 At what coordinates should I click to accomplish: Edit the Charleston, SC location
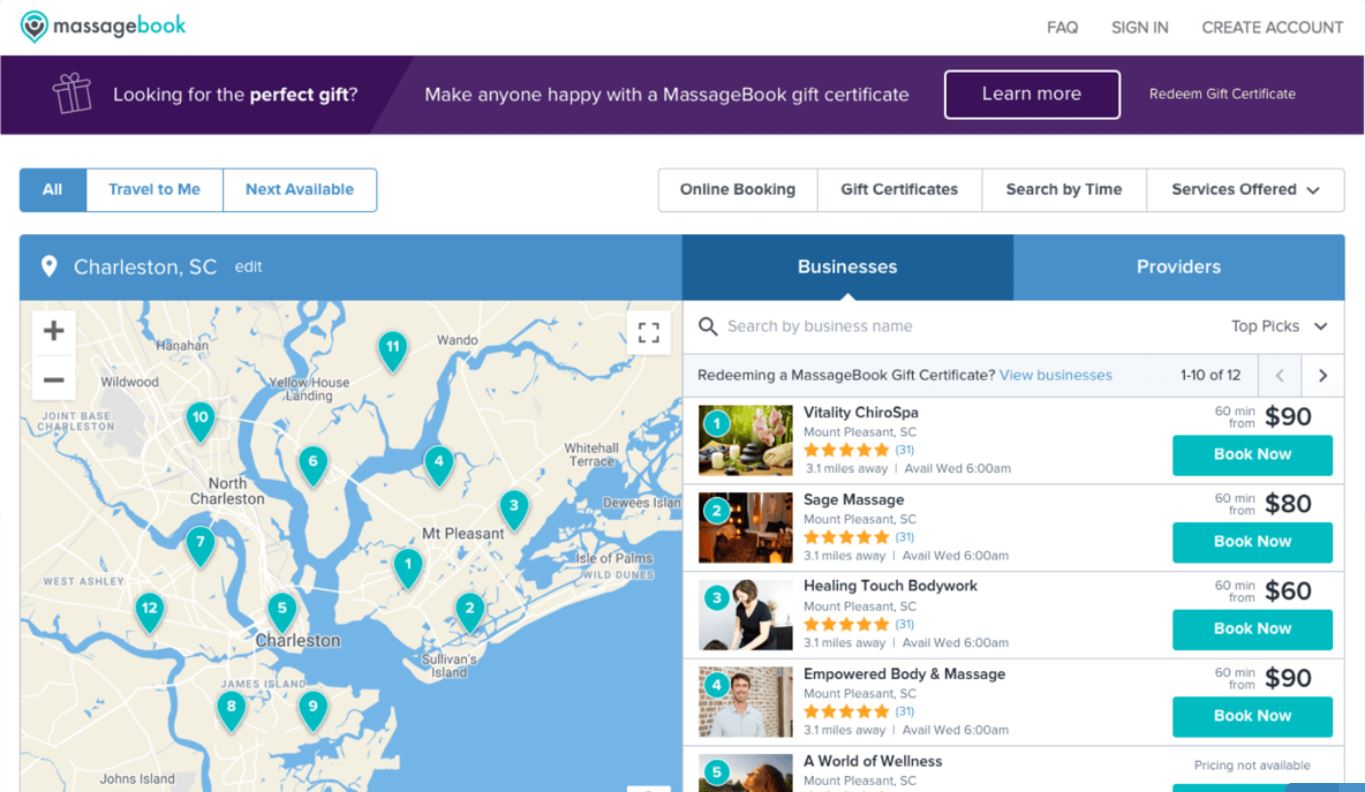[248, 267]
